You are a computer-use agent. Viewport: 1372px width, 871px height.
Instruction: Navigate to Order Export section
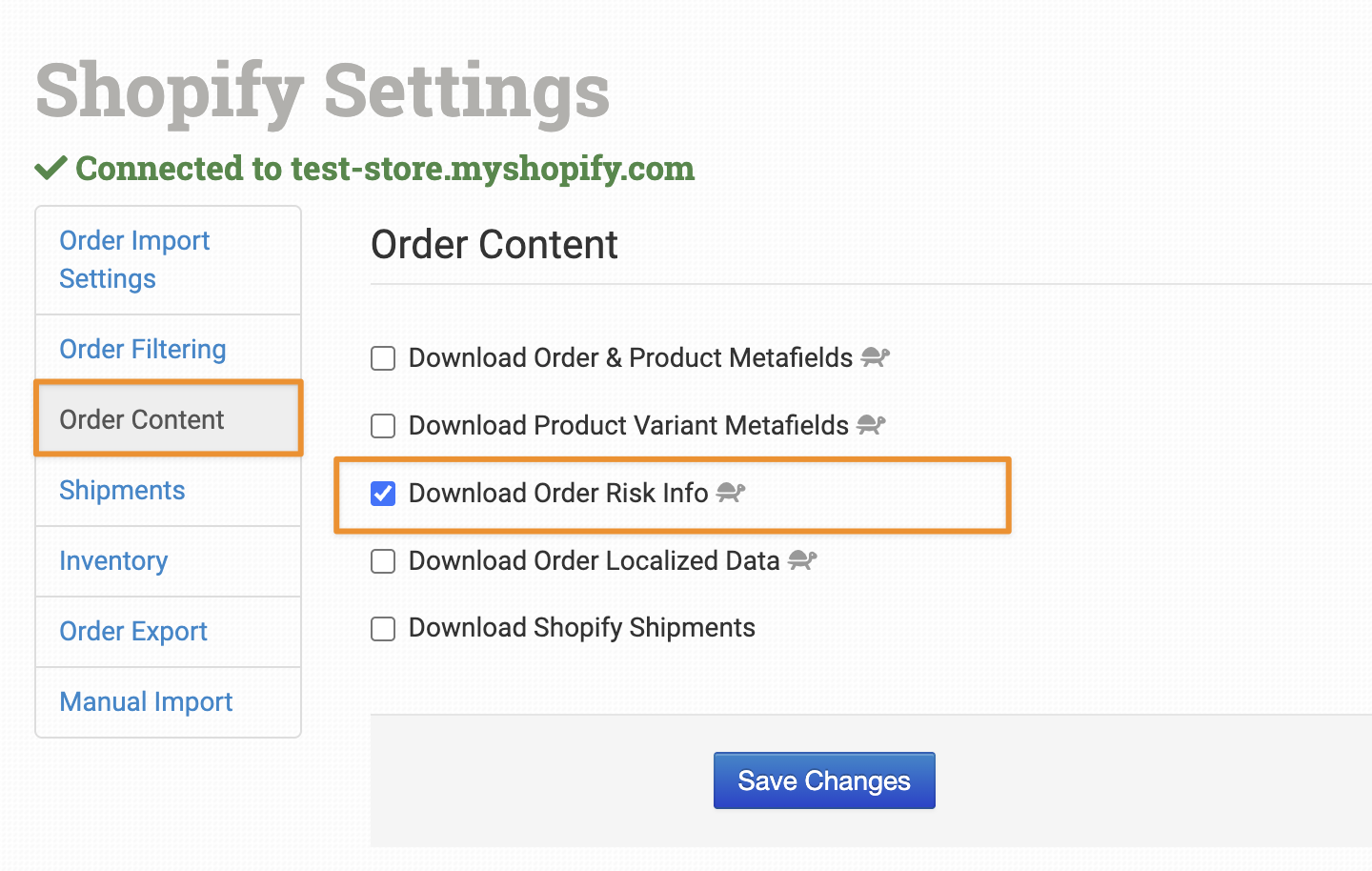coord(133,631)
